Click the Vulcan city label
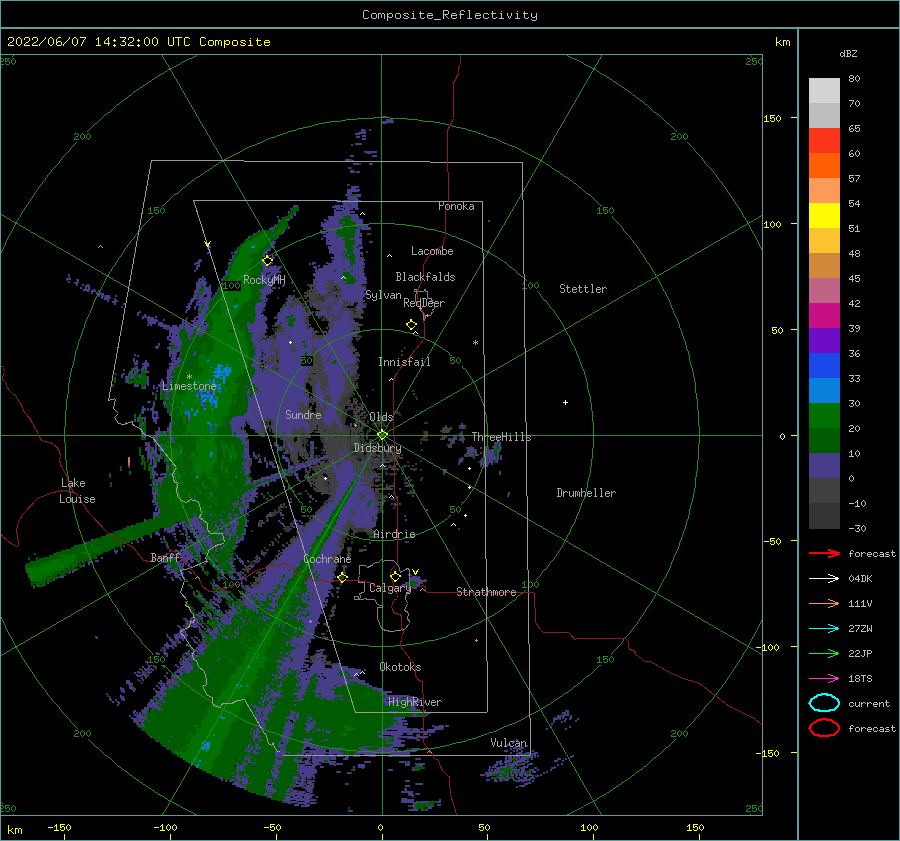The image size is (900, 841). [x=509, y=743]
